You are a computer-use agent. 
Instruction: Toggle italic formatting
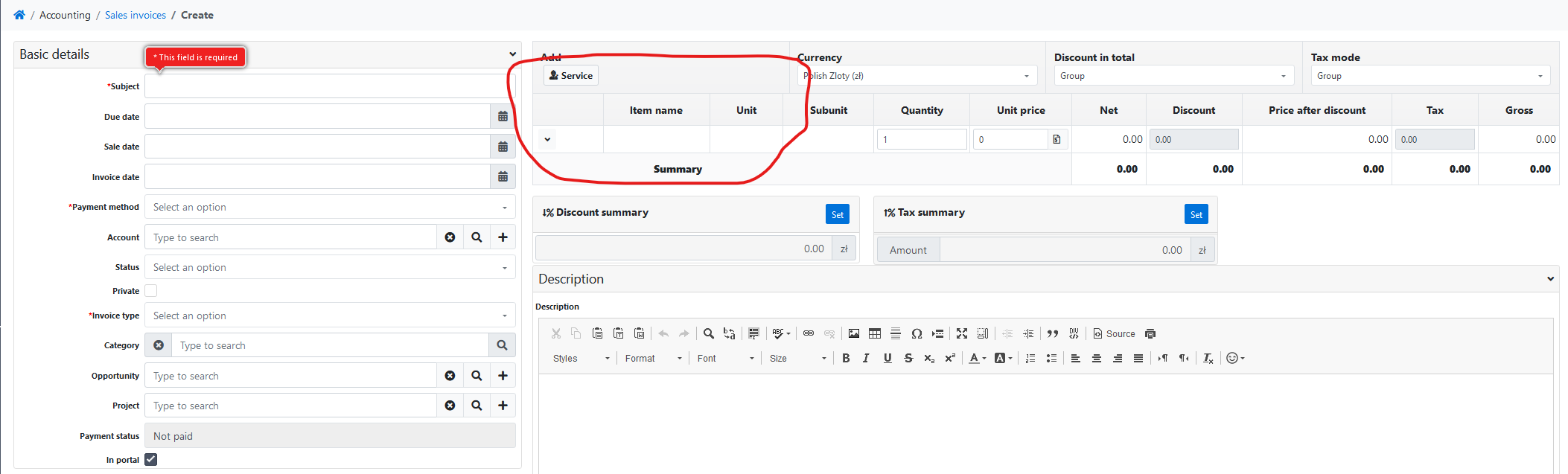tap(866, 358)
